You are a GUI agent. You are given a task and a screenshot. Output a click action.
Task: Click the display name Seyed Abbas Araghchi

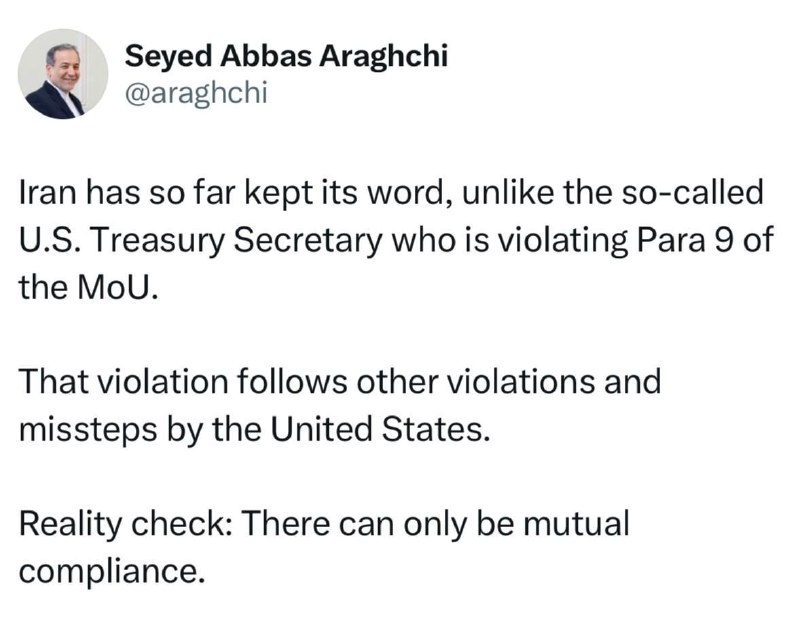pos(286,55)
